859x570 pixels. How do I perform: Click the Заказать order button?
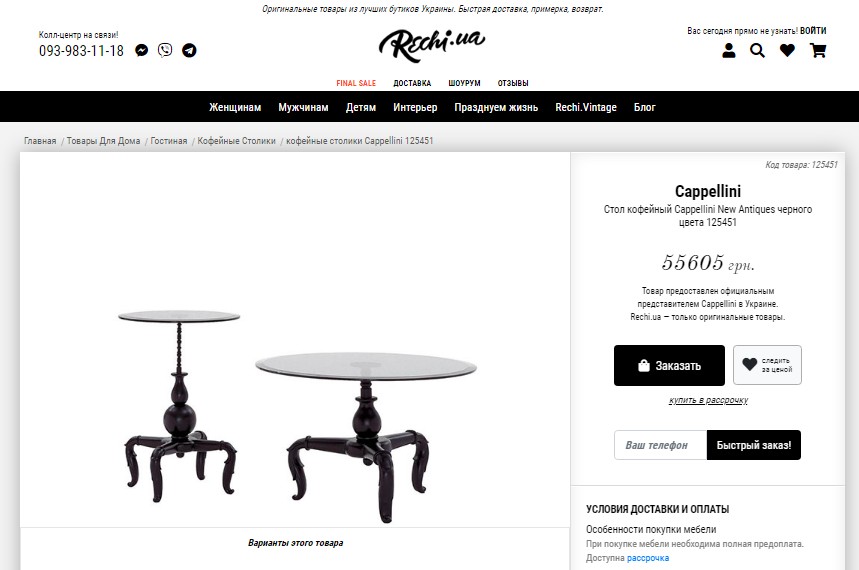pyautogui.click(x=669, y=365)
